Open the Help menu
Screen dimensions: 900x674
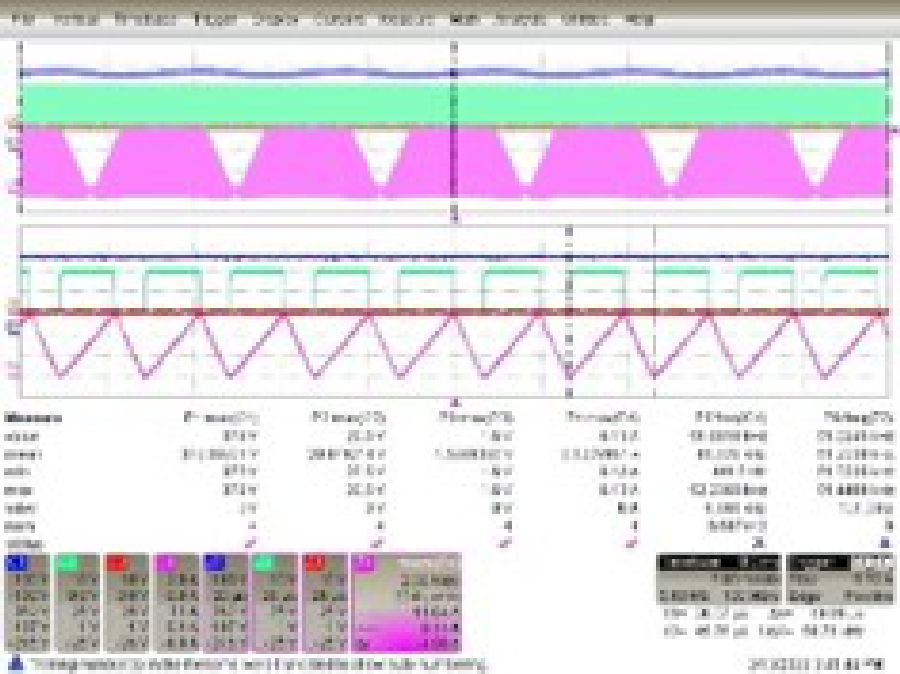(638, 19)
